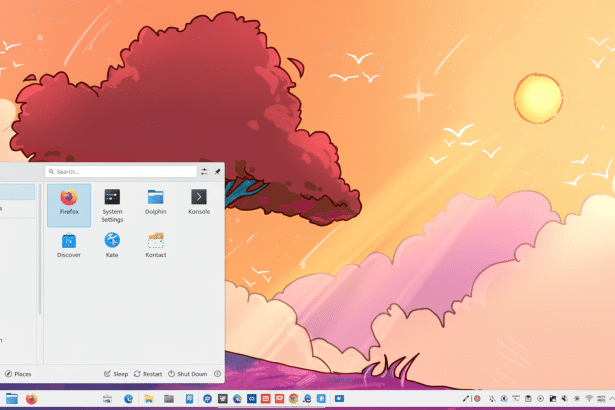Launch the Kate text editor
Image resolution: width=615 pixels, height=410 pixels.
tap(112, 245)
